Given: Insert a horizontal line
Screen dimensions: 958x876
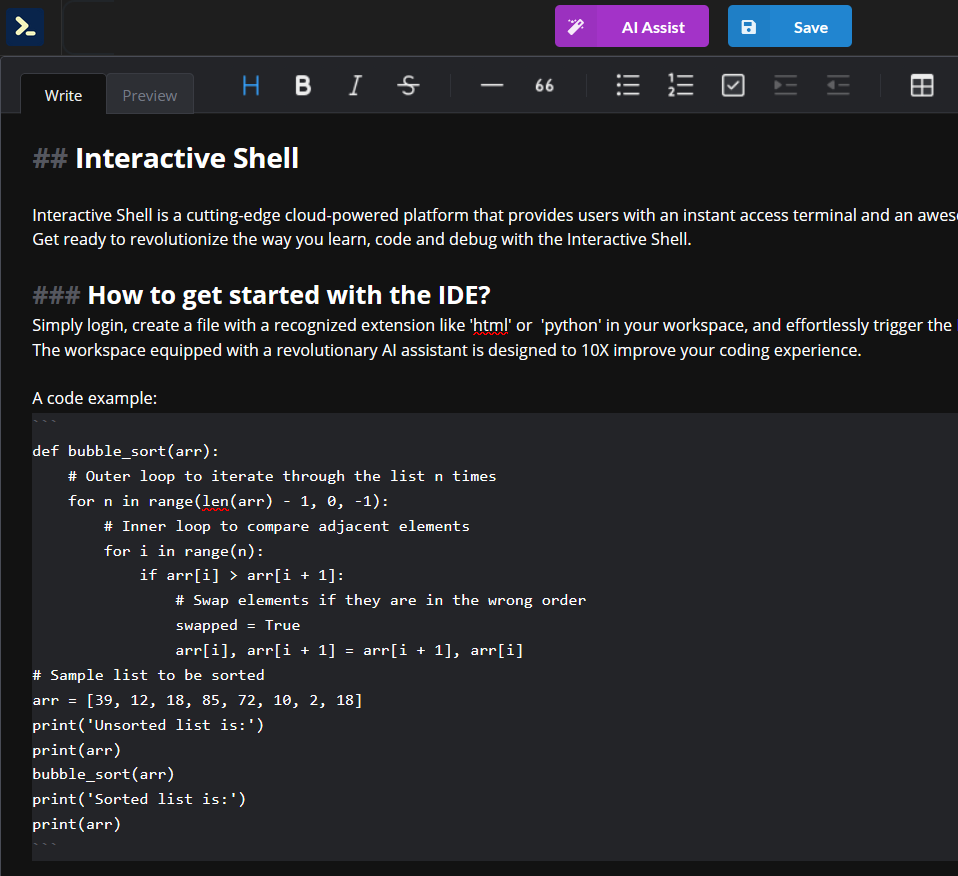Looking at the screenshot, I should click(x=492, y=86).
